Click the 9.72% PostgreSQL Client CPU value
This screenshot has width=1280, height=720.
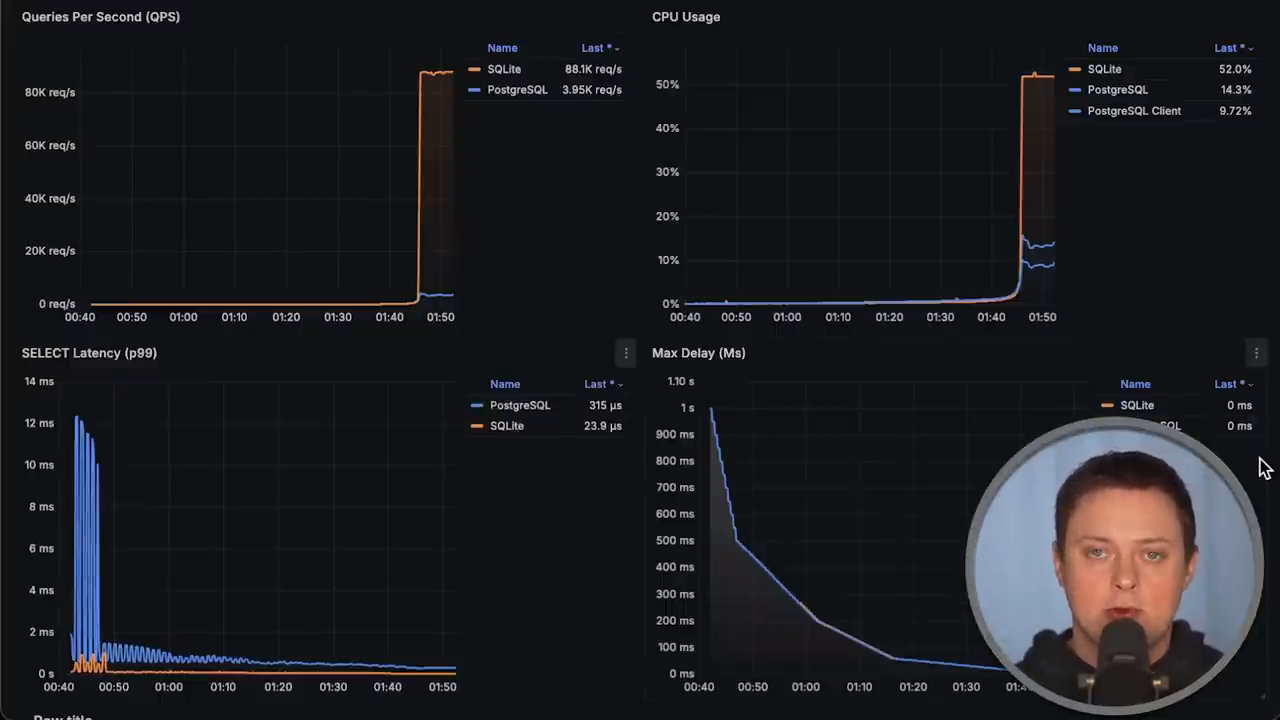click(x=1235, y=111)
